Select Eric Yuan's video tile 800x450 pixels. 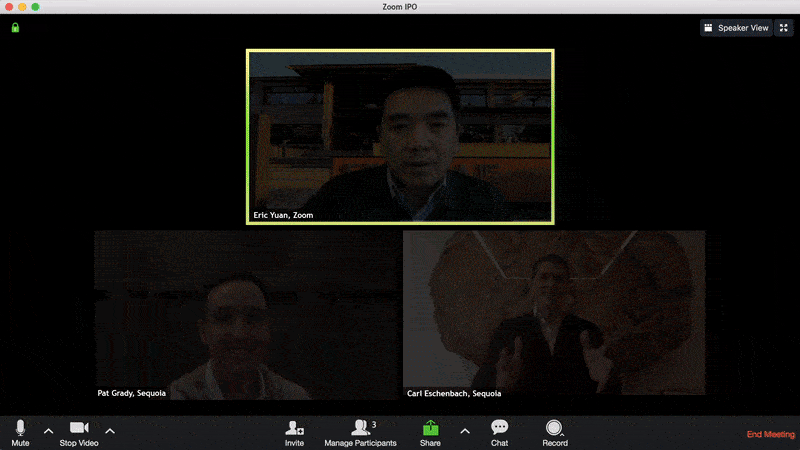click(x=400, y=137)
